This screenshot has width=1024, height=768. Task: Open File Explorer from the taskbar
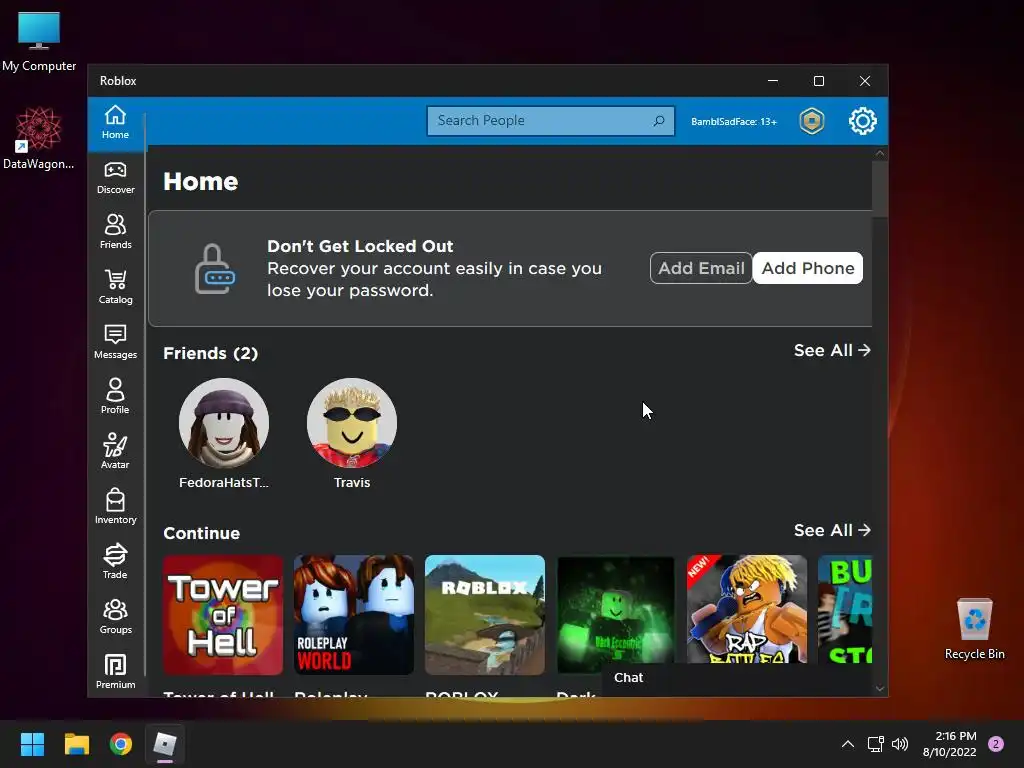coord(76,744)
